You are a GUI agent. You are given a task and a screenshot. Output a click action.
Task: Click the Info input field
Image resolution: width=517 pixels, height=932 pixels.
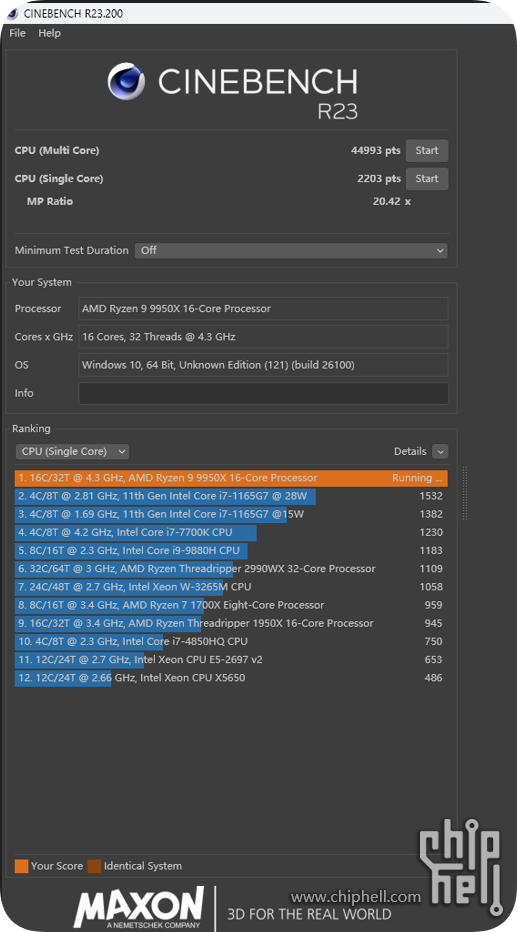coord(263,393)
